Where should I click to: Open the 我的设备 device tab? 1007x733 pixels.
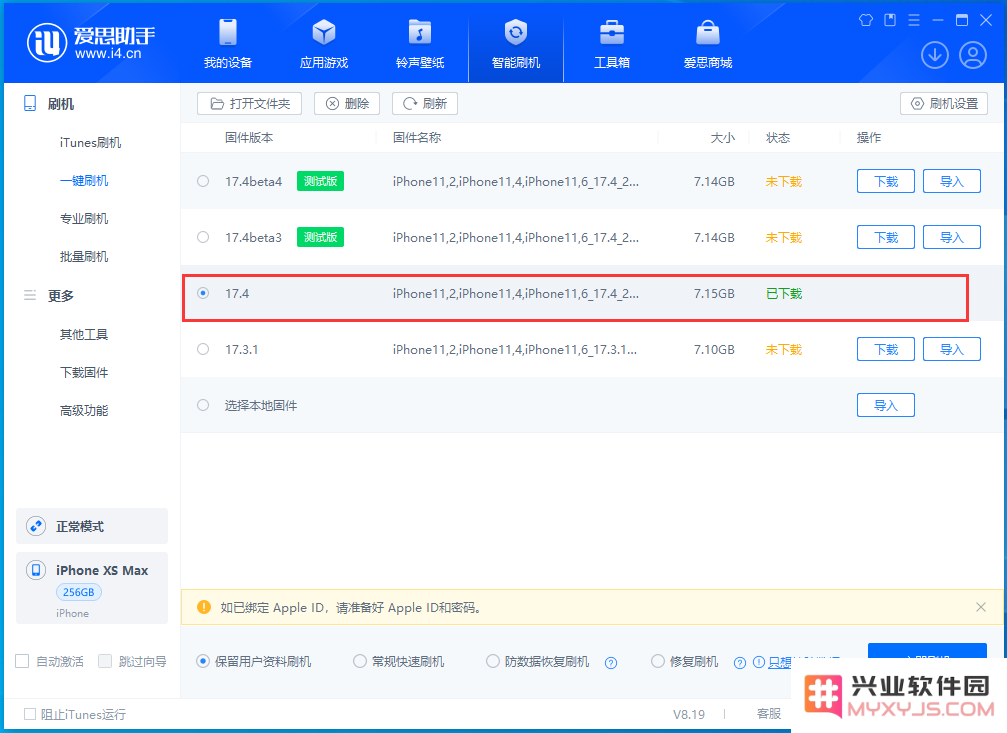point(228,44)
